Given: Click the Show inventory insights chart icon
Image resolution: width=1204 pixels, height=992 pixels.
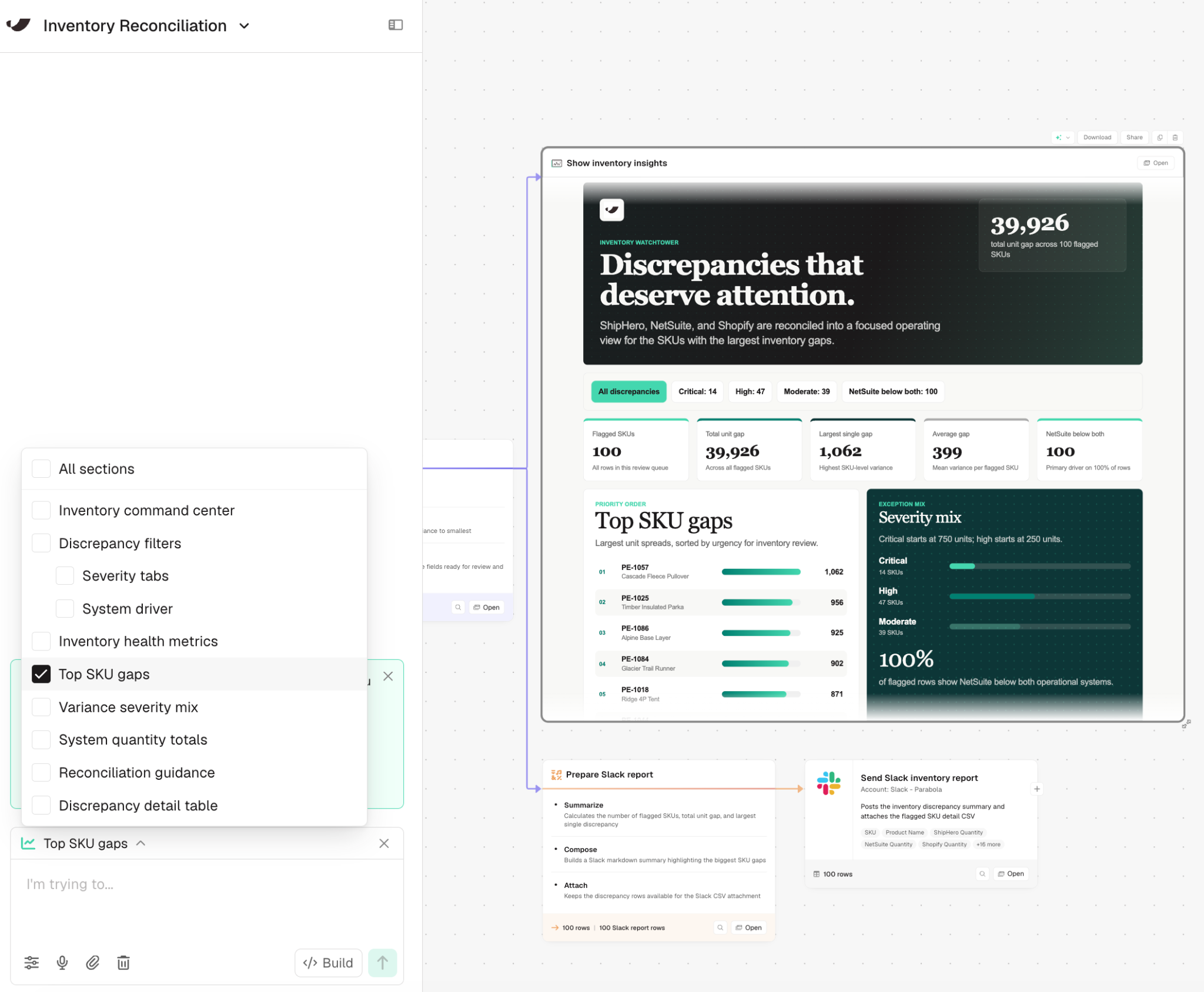Looking at the screenshot, I should coord(556,163).
